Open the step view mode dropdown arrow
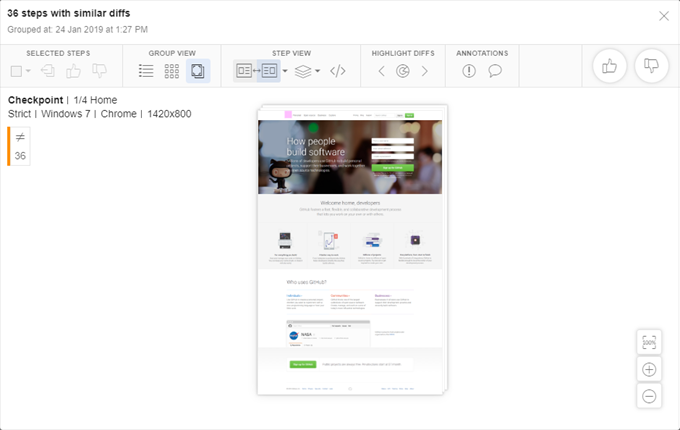The width and height of the screenshot is (680, 430). (286, 71)
